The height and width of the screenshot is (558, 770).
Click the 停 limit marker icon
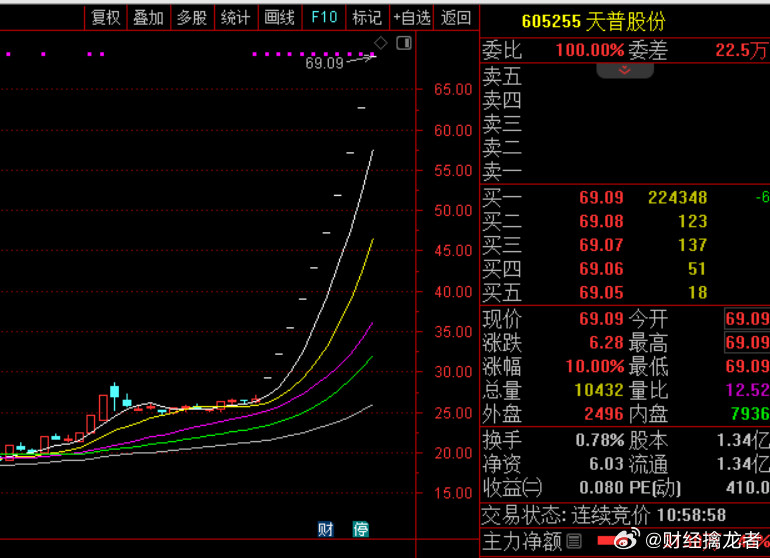[x=361, y=529]
